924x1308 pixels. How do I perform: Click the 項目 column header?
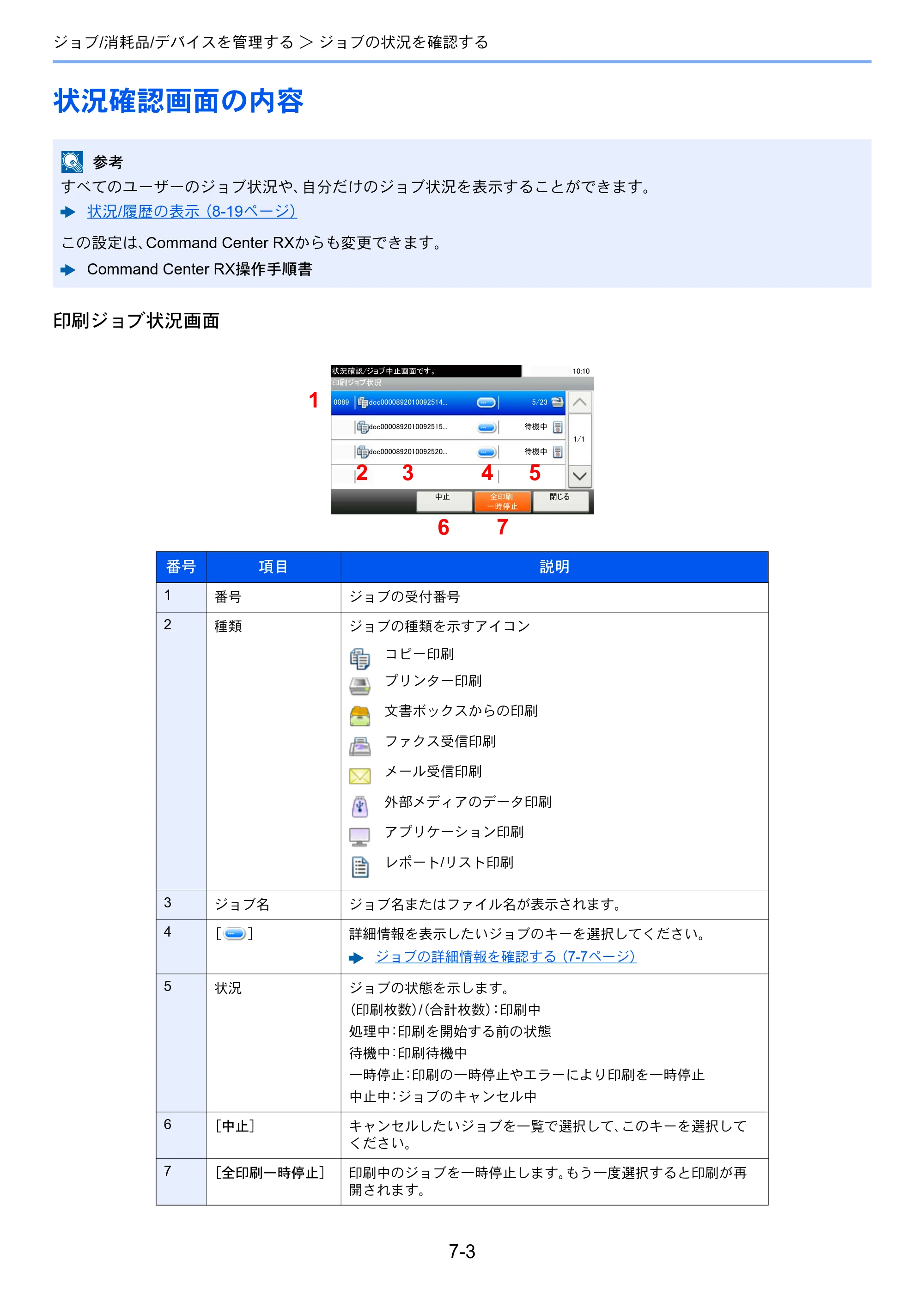pos(274,567)
